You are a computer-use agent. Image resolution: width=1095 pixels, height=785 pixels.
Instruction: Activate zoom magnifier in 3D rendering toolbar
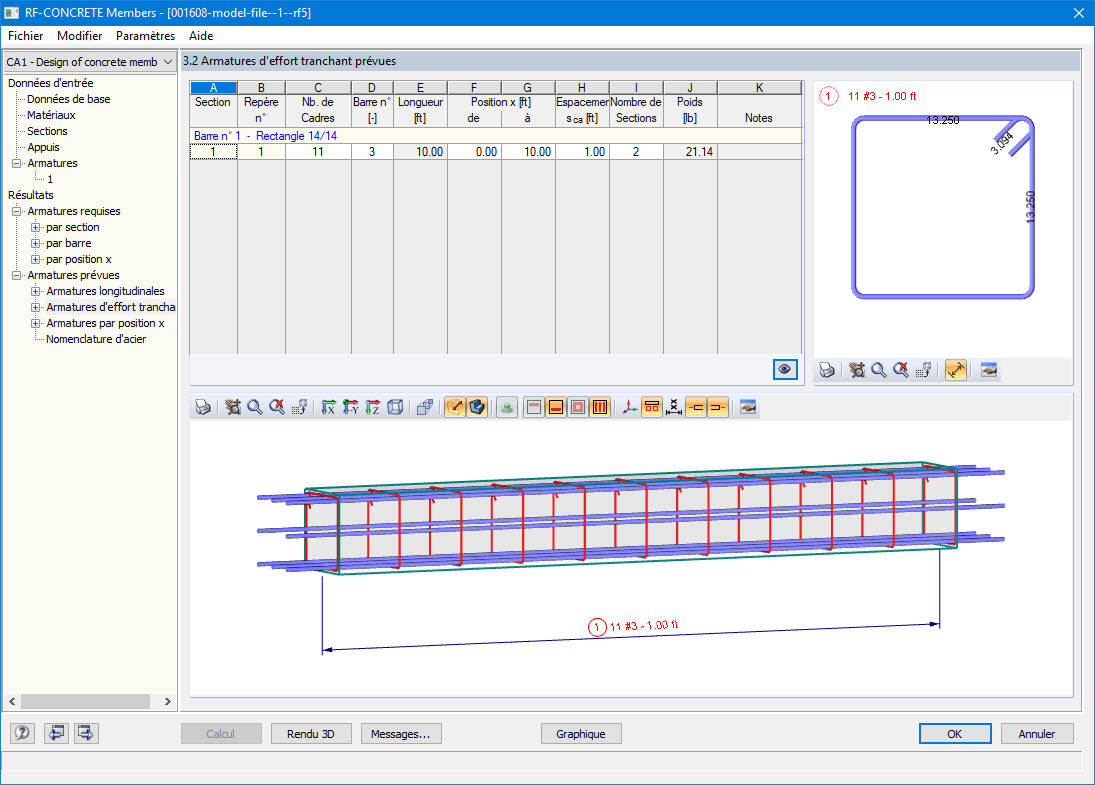pyautogui.click(x=255, y=407)
